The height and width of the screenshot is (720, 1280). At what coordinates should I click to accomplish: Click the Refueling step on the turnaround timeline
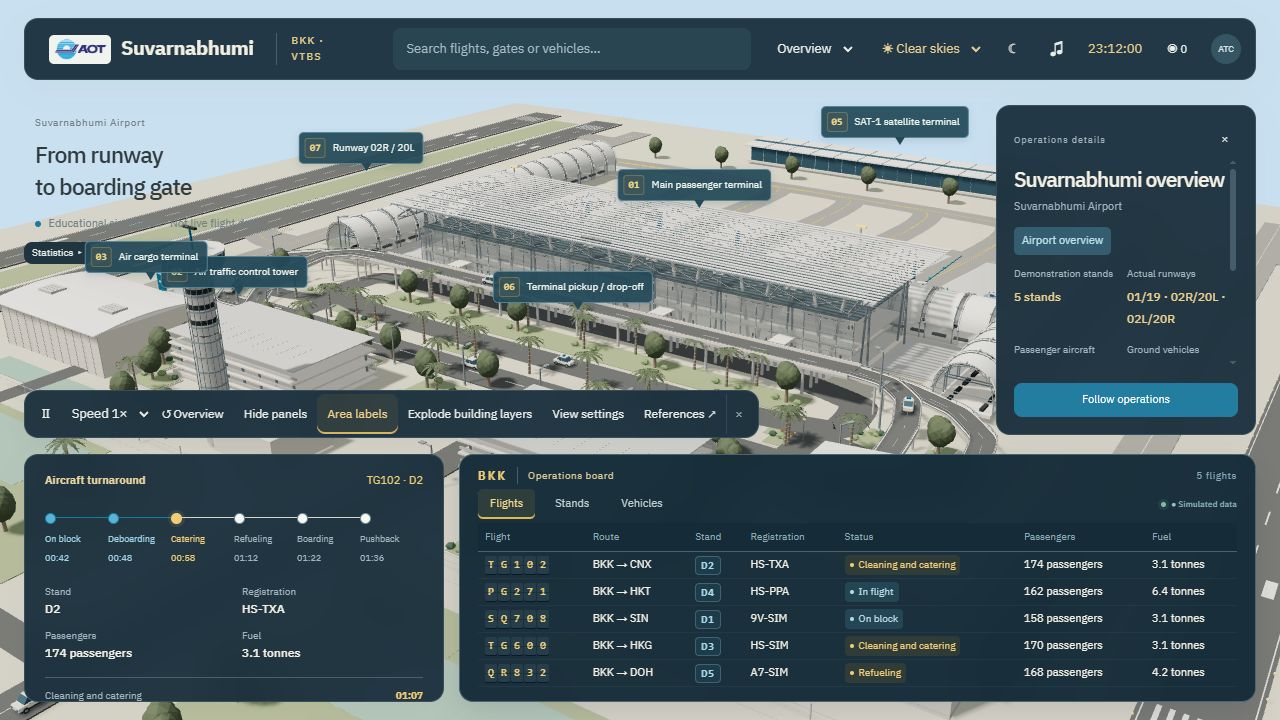[252, 538]
